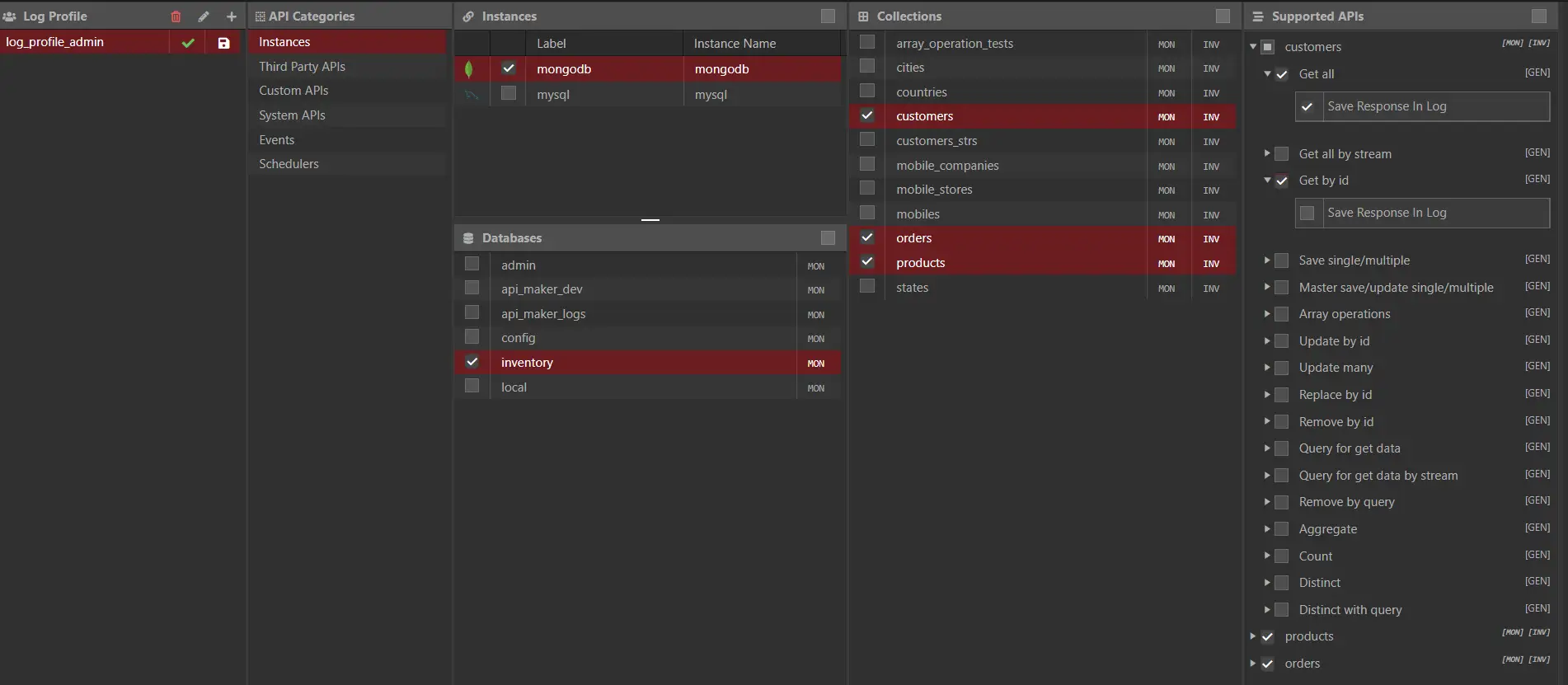Click the MySQL icon in the mysql instance row
Screen dimensions: 1568x685
click(x=472, y=95)
